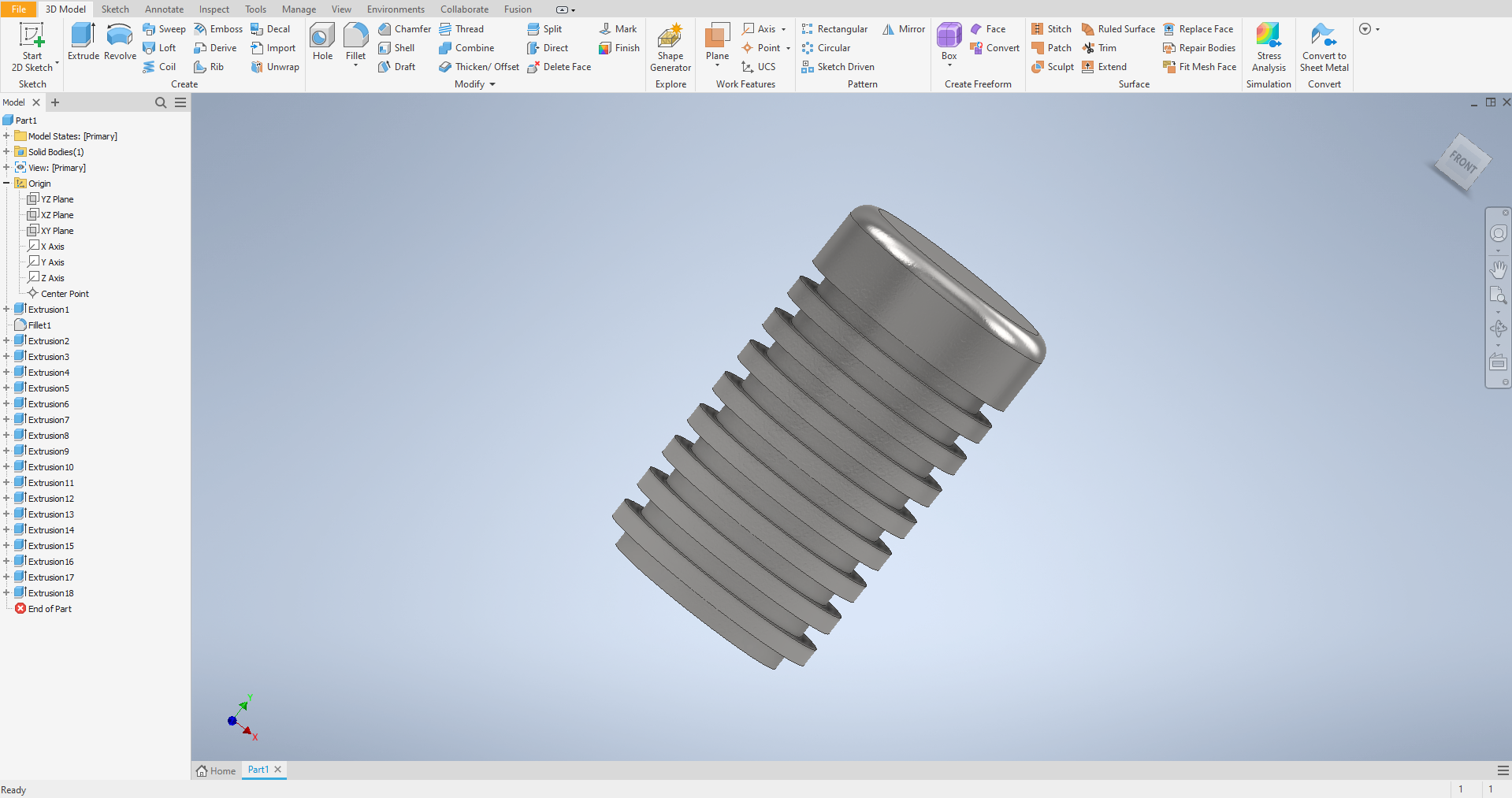Viewport: 1512px width, 798px height.
Task: Open the Inspect ribbon tab
Action: tap(214, 9)
